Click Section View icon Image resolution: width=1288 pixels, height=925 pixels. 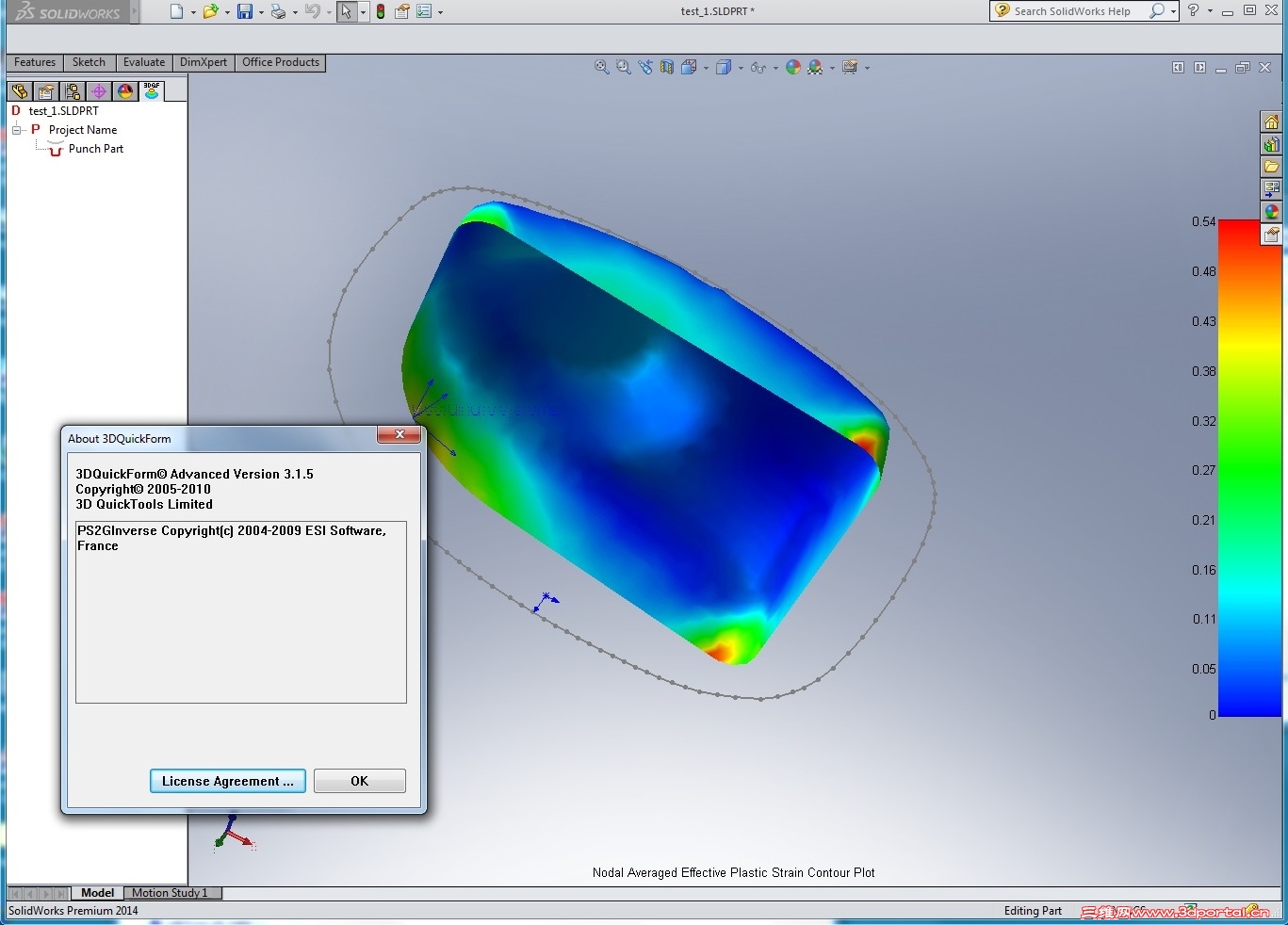point(667,67)
